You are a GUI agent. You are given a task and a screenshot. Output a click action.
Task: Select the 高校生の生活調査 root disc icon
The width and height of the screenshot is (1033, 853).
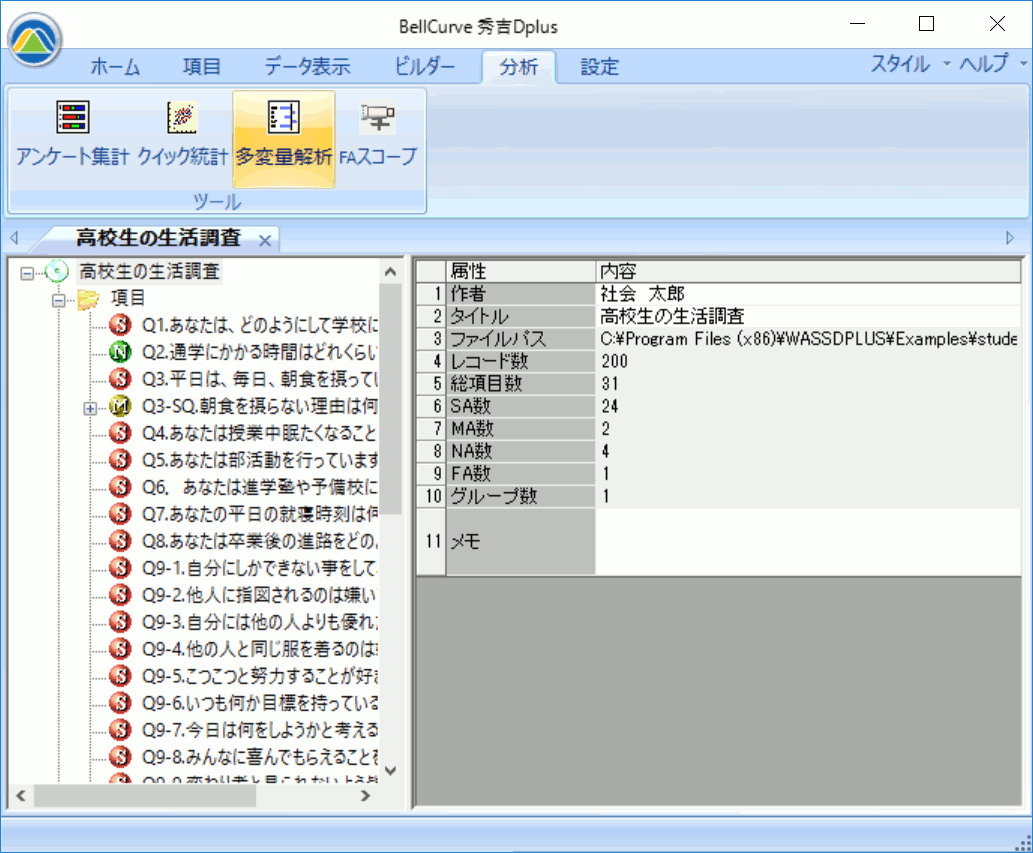(x=57, y=271)
